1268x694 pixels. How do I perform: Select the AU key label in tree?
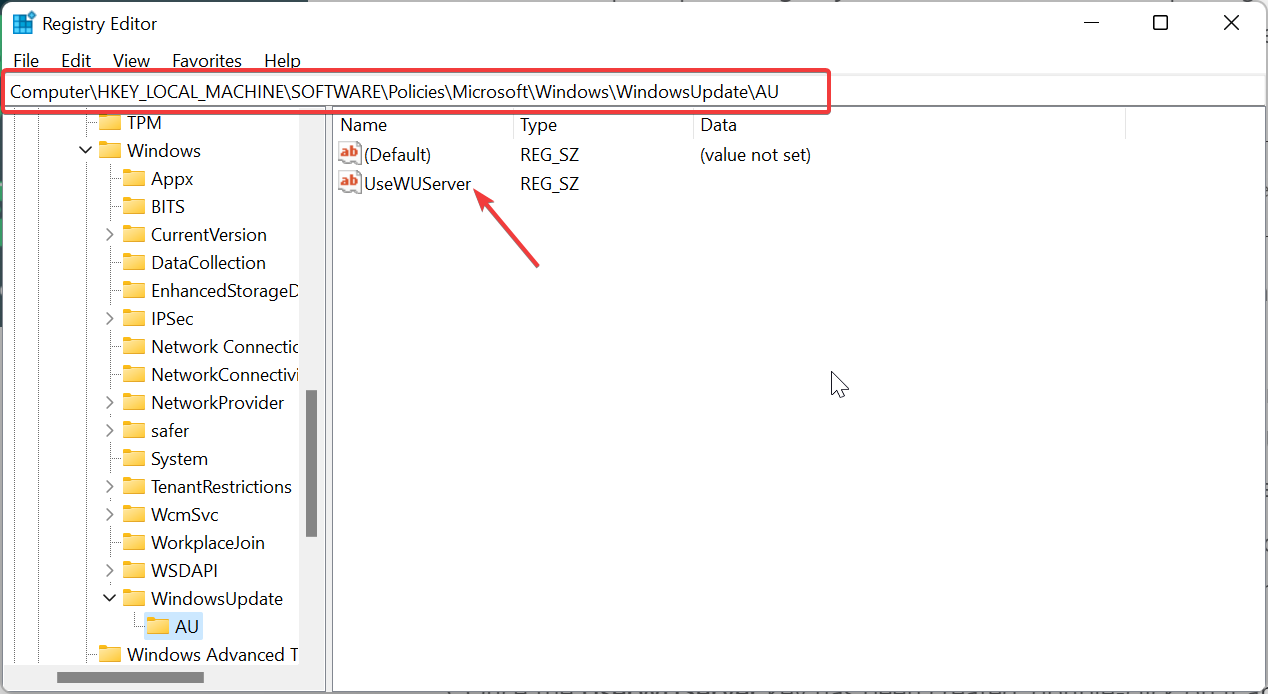coord(187,627)
